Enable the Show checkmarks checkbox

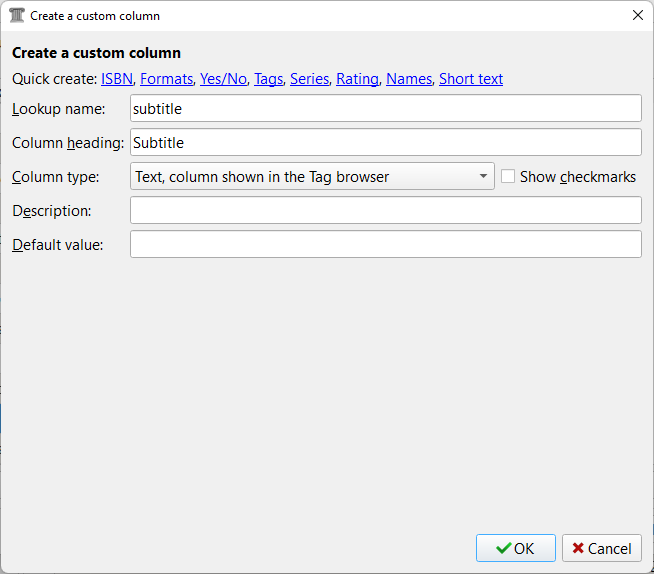(508, 177)
